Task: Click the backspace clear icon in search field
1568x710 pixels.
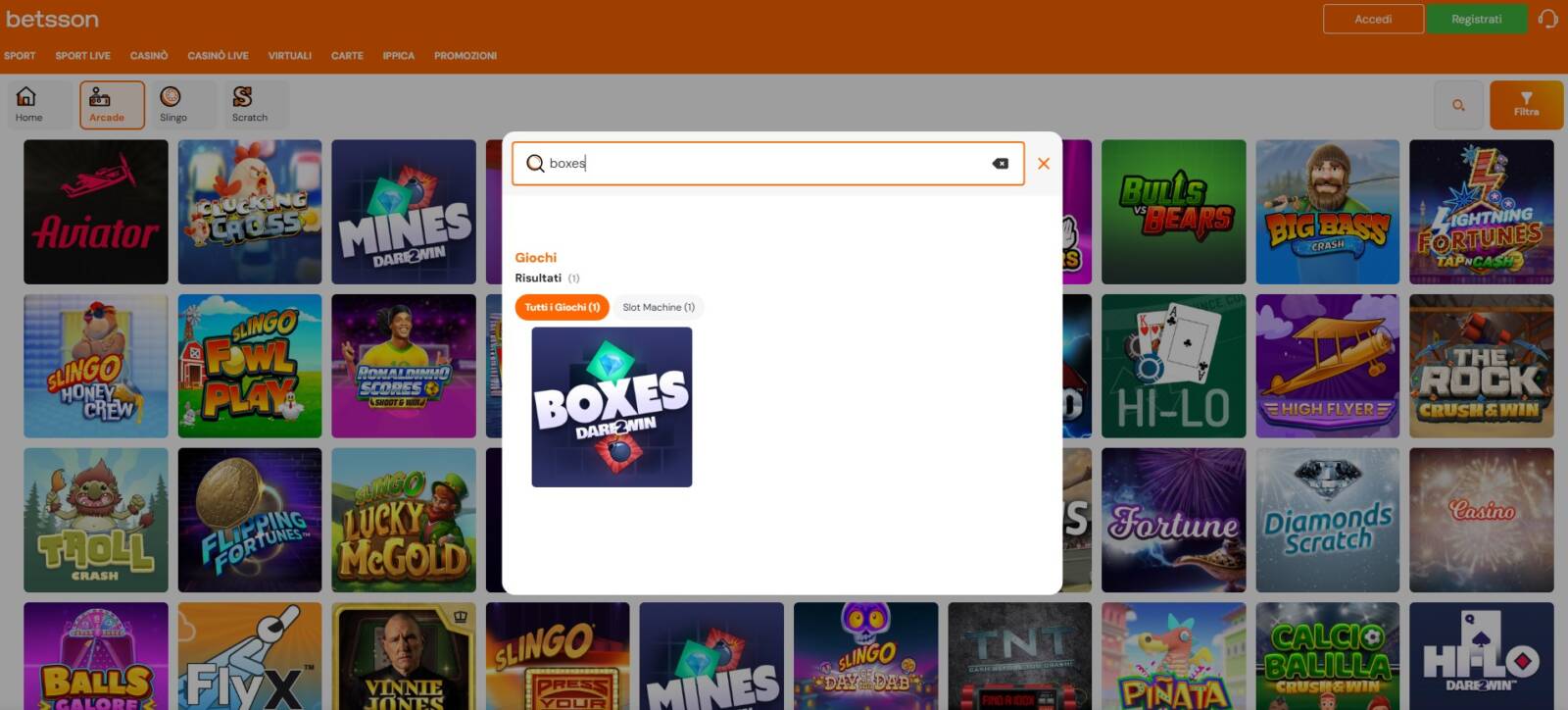Action: tap(1000, 164)
